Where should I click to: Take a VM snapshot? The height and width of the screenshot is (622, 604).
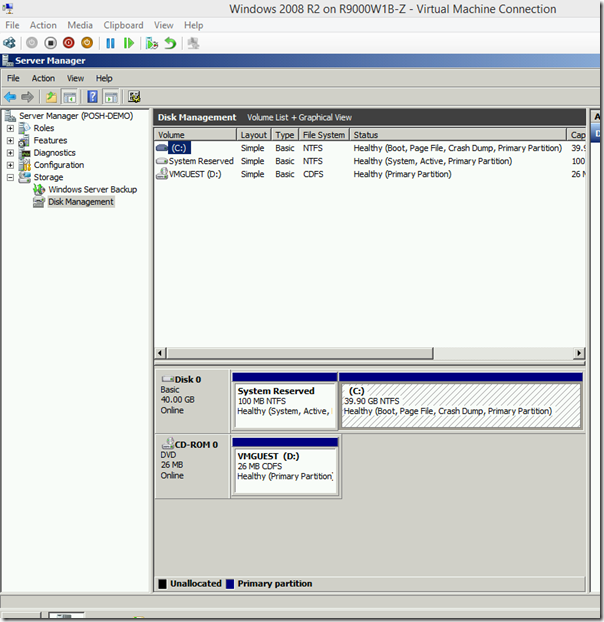pos(151,43)
